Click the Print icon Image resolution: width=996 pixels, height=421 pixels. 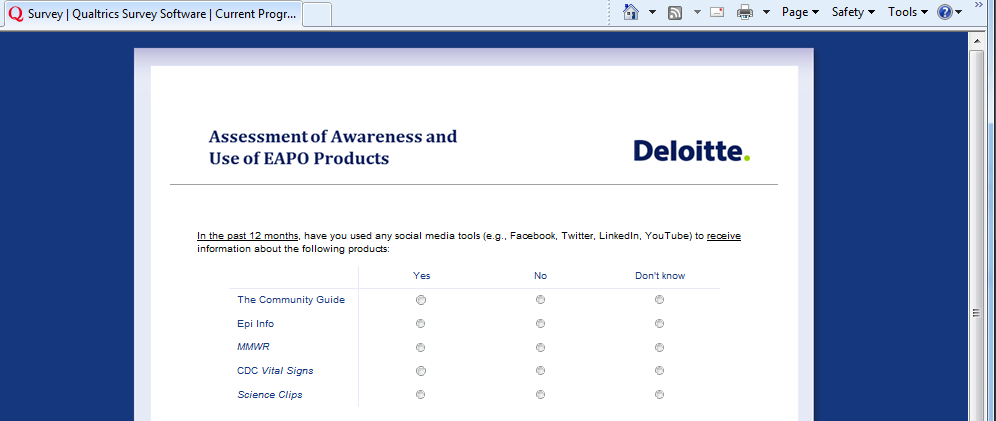745,12
